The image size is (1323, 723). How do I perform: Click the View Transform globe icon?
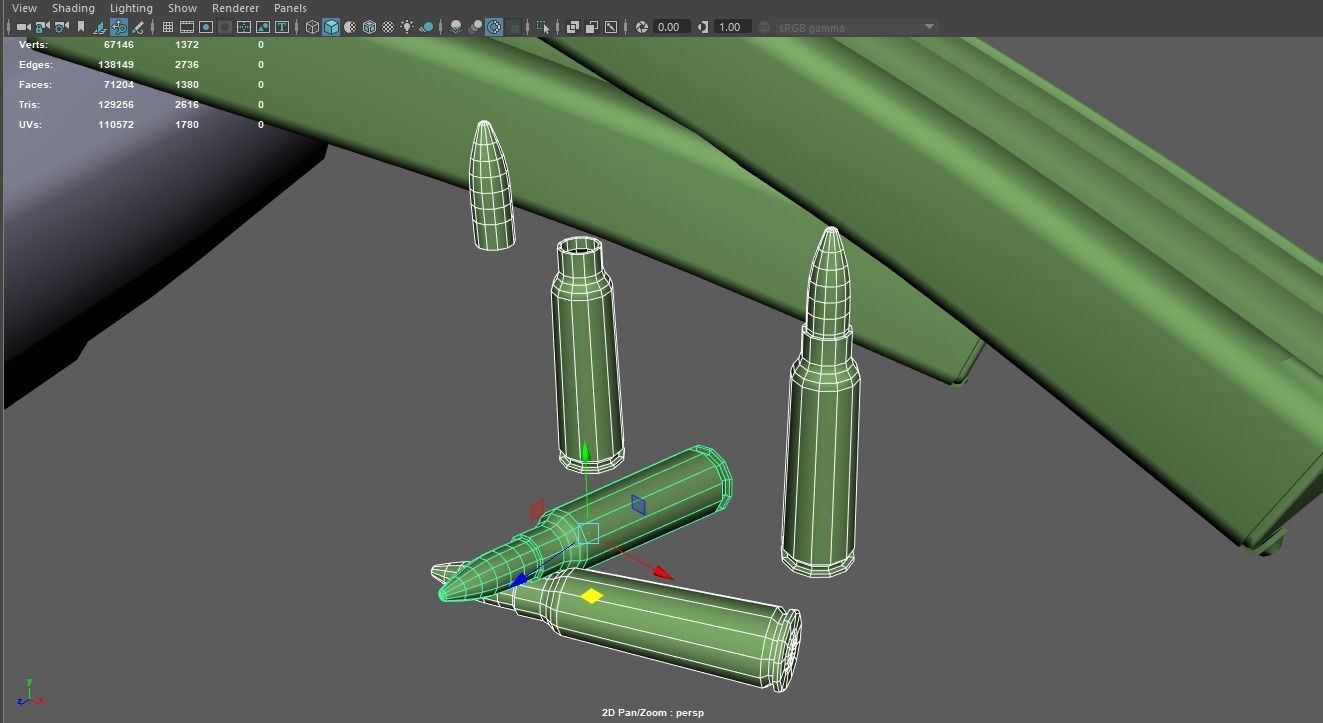[763, 27]
